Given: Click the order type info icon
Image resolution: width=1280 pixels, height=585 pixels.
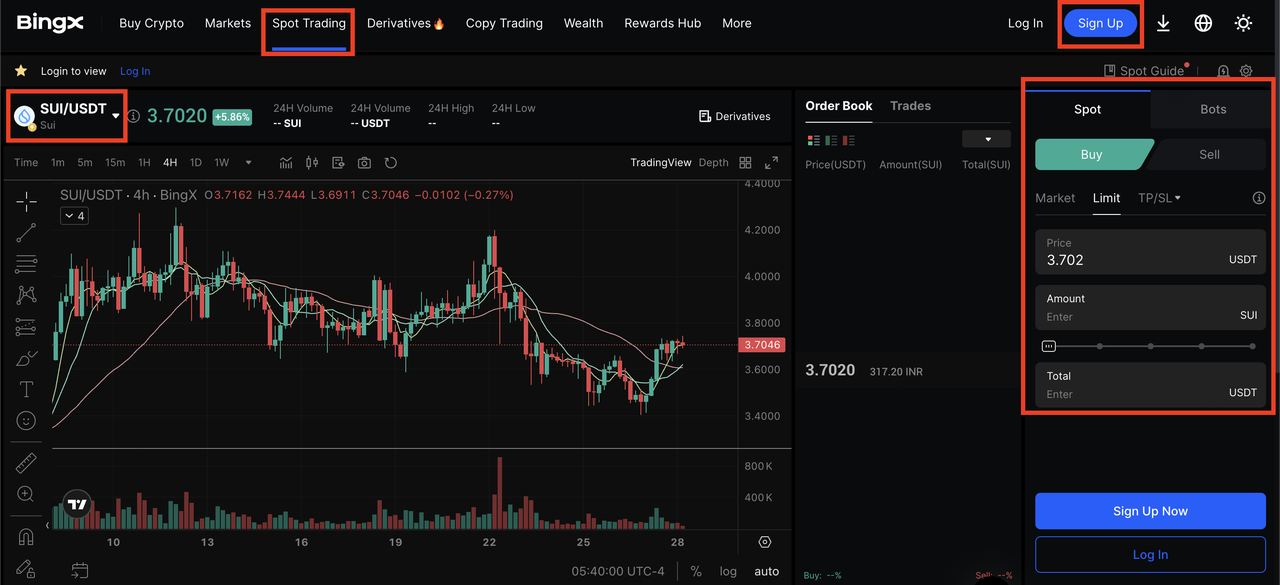Looking at the screenshot, I should tap(1259, 198).
